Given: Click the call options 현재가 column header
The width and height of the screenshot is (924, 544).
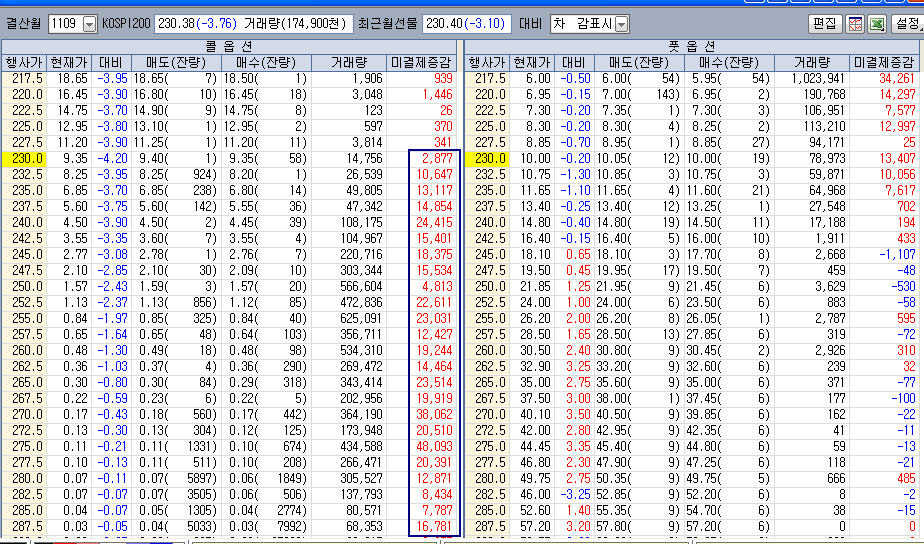Looking at the screenshot, I should pos(68,62).
